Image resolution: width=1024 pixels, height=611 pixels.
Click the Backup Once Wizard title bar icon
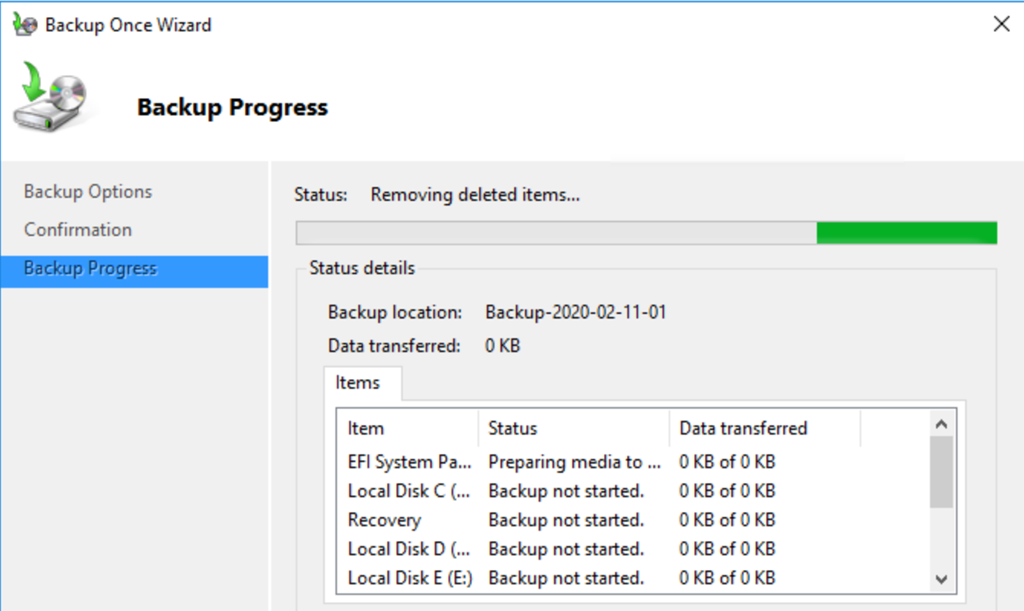[24, 25]
